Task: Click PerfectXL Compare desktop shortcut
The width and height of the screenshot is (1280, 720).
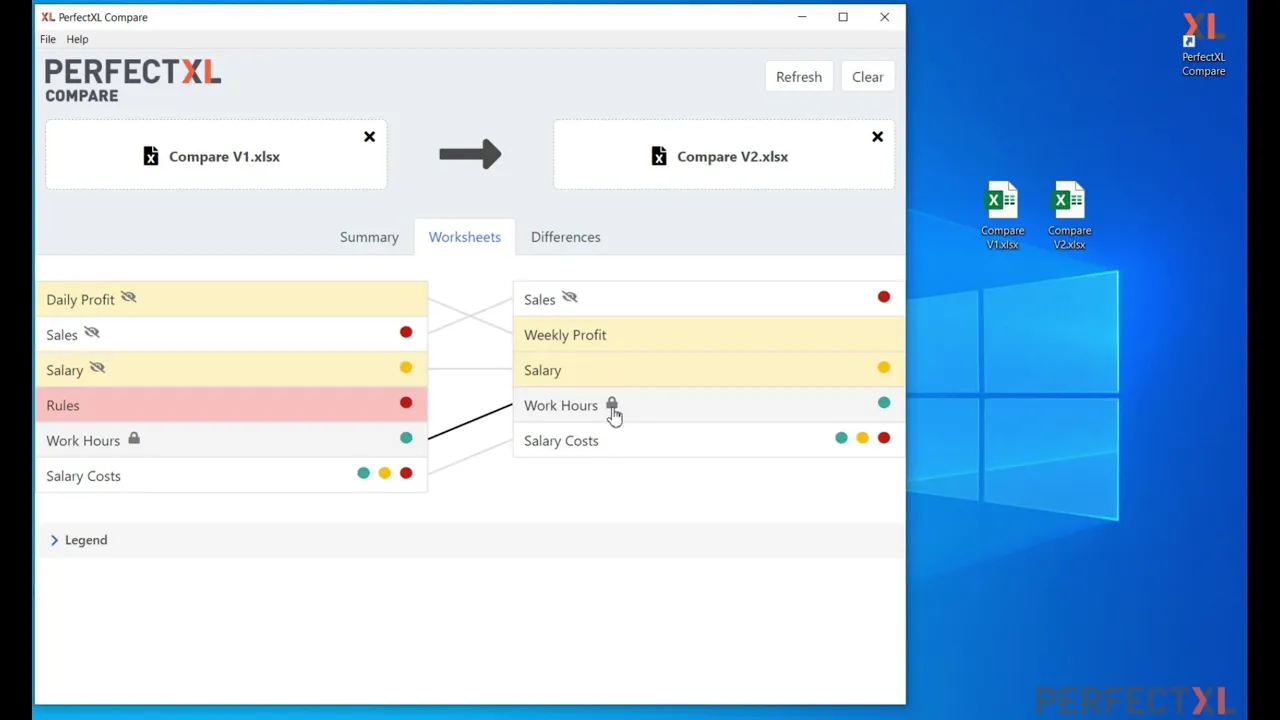Action: [x=1203, y=45]
